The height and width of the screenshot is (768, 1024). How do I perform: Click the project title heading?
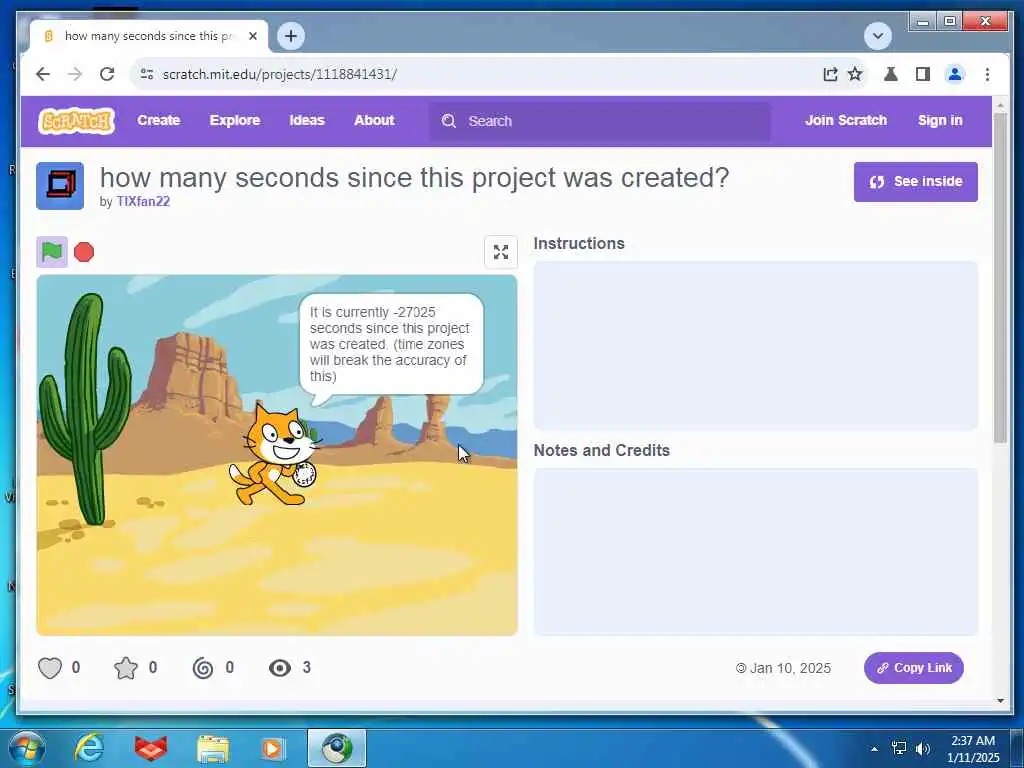[x=415, y=178]
